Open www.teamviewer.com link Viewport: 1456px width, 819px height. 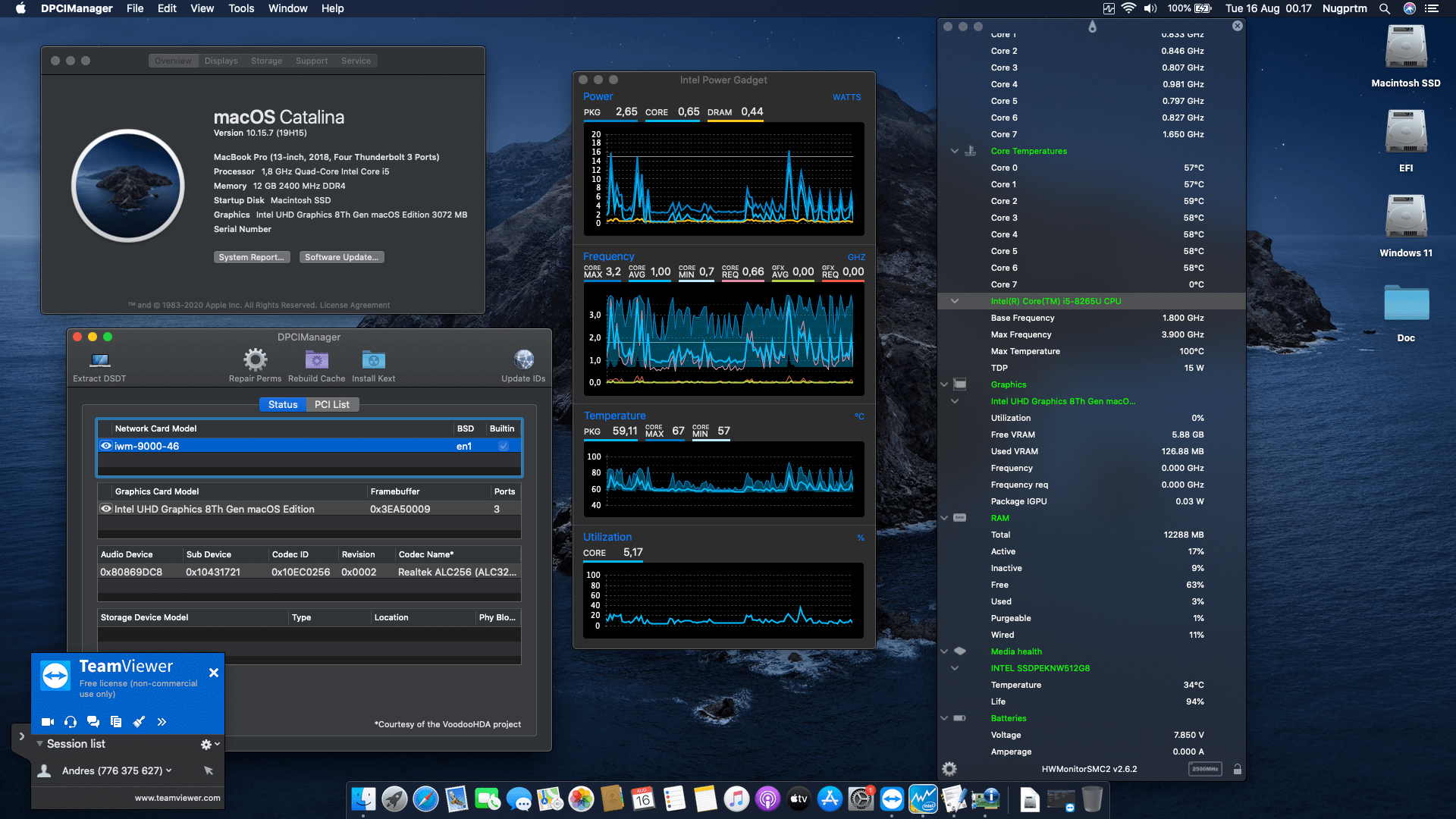tap(177, 798)
